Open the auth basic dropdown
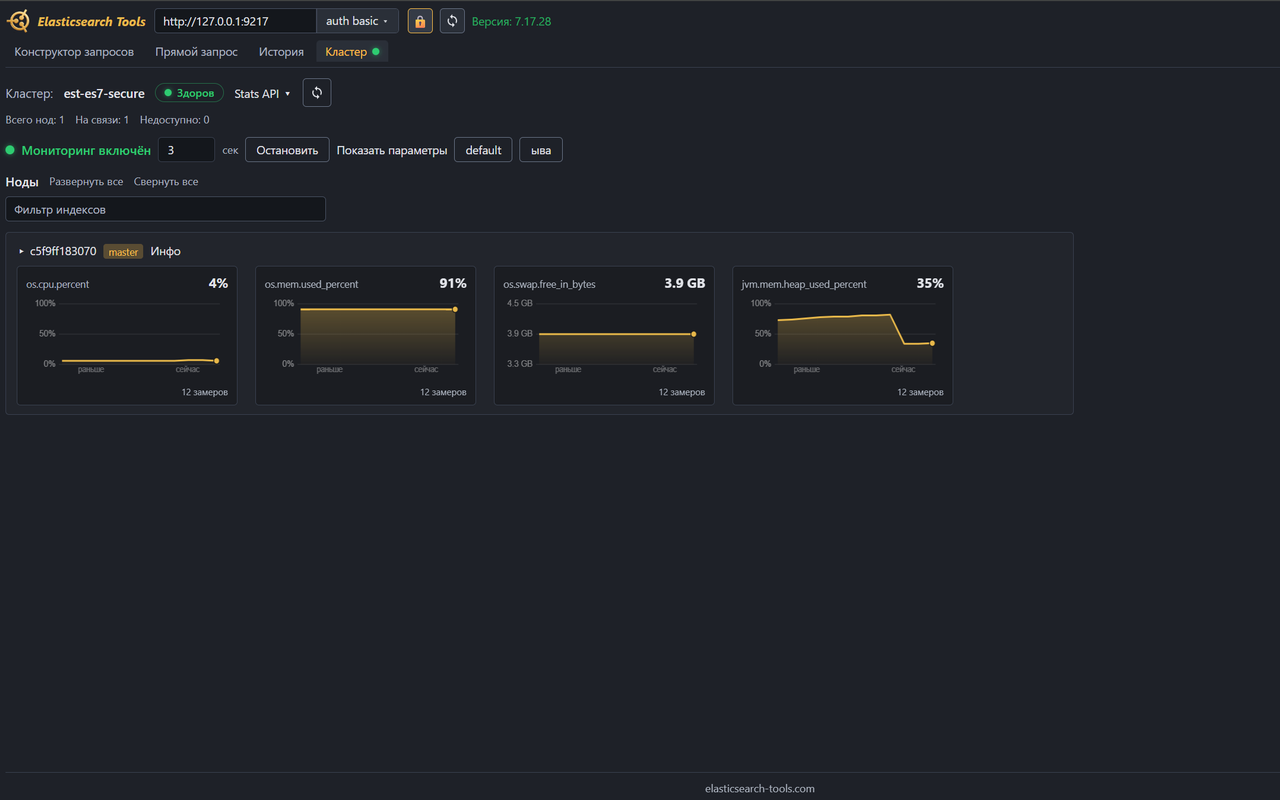 pyautogui.click(x=357, y=21)
